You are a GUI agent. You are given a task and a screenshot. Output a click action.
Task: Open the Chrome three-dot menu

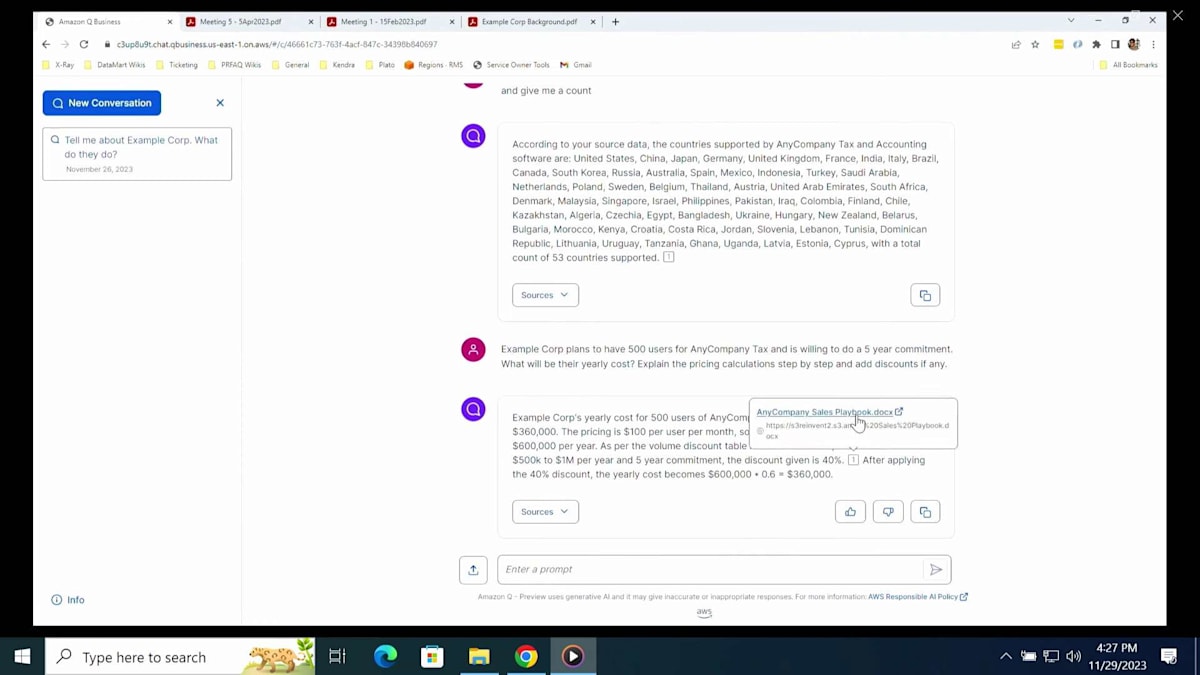pos(1153,44)
